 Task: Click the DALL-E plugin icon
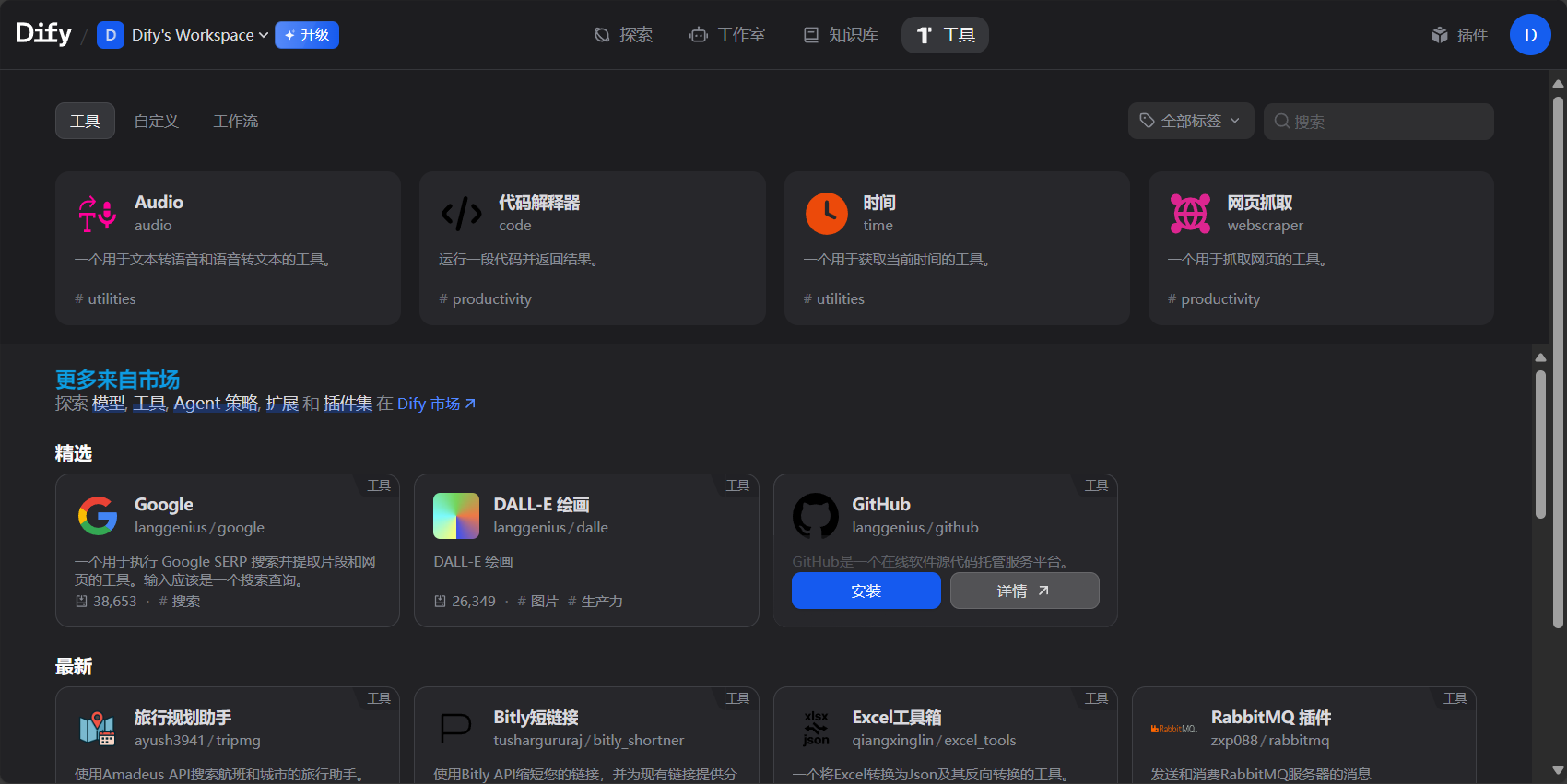pos(456,516)
